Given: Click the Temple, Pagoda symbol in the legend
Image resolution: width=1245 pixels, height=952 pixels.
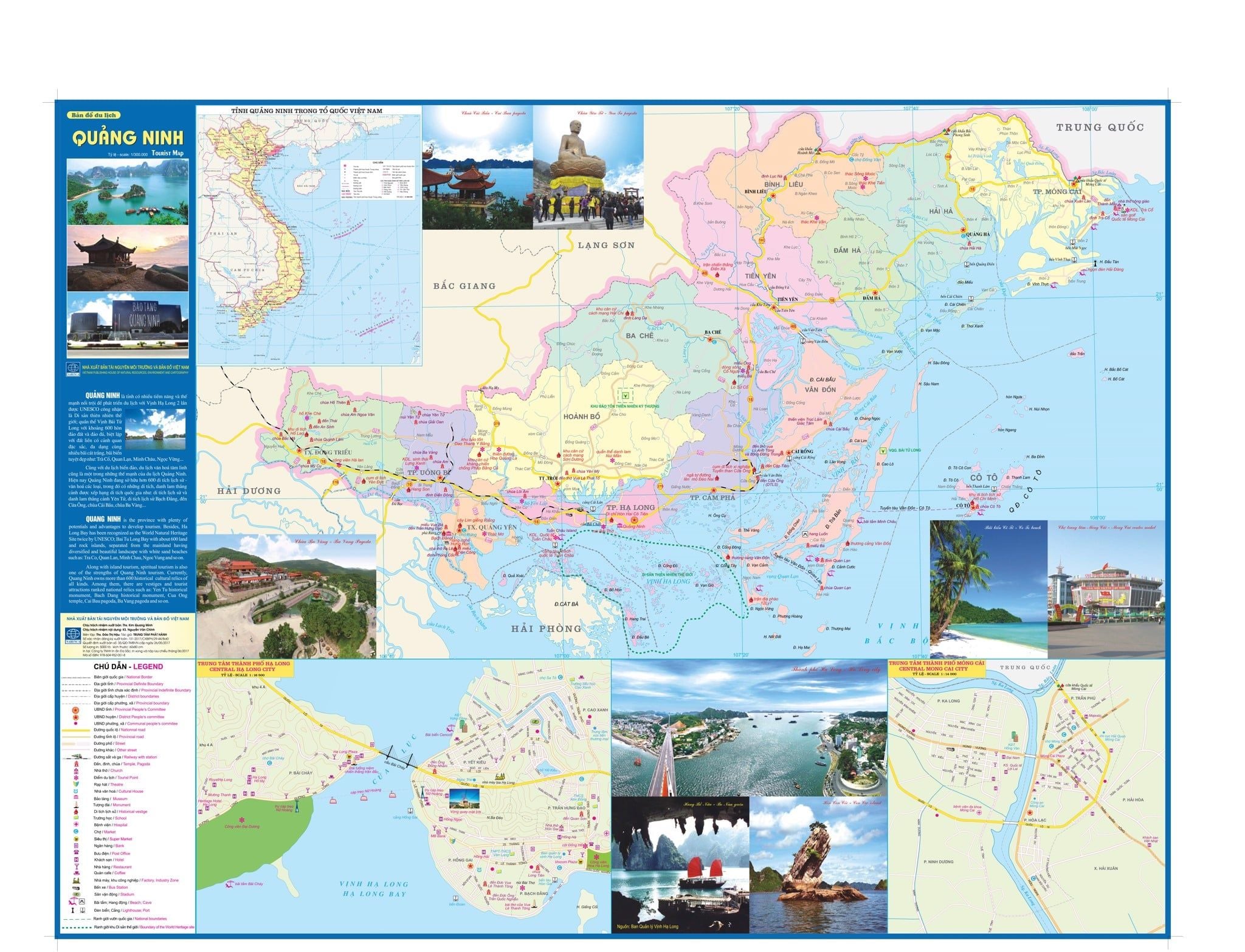Looking at the screenshot, I should (x=76, y=764).
